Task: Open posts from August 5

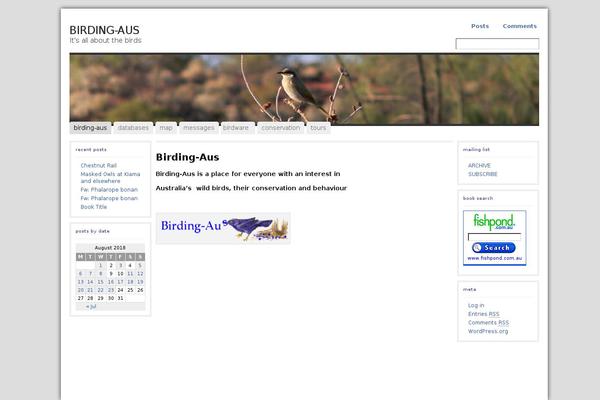Action: [x=140, y=265]
